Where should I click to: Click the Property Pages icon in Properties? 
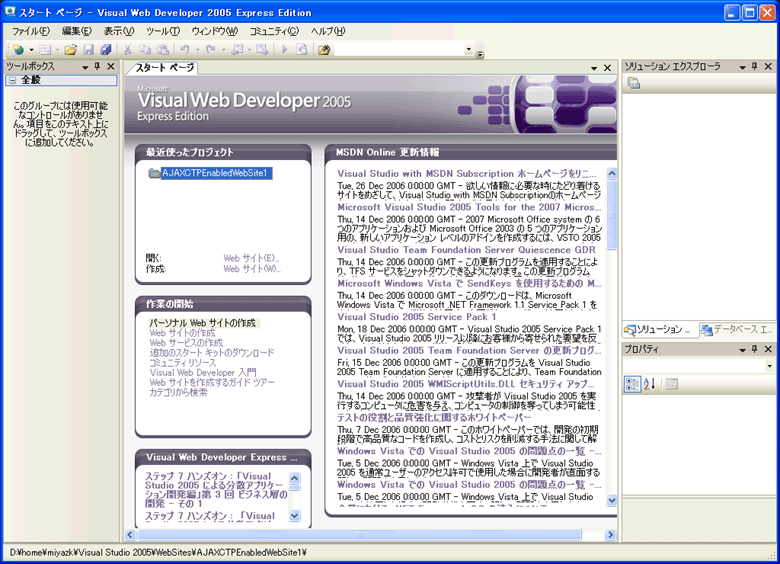point(672,384)
